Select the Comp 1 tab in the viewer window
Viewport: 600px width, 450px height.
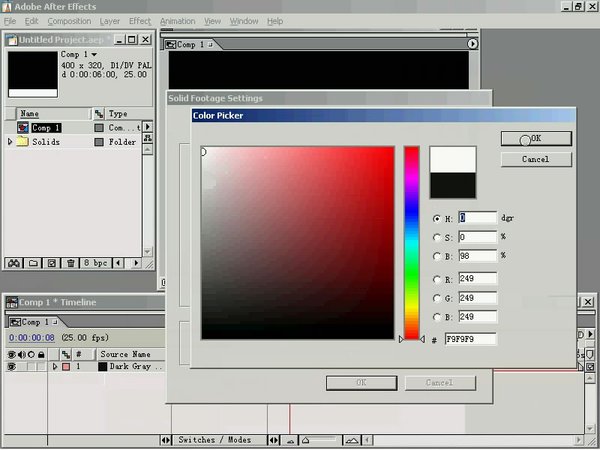[x=190, y=44]
